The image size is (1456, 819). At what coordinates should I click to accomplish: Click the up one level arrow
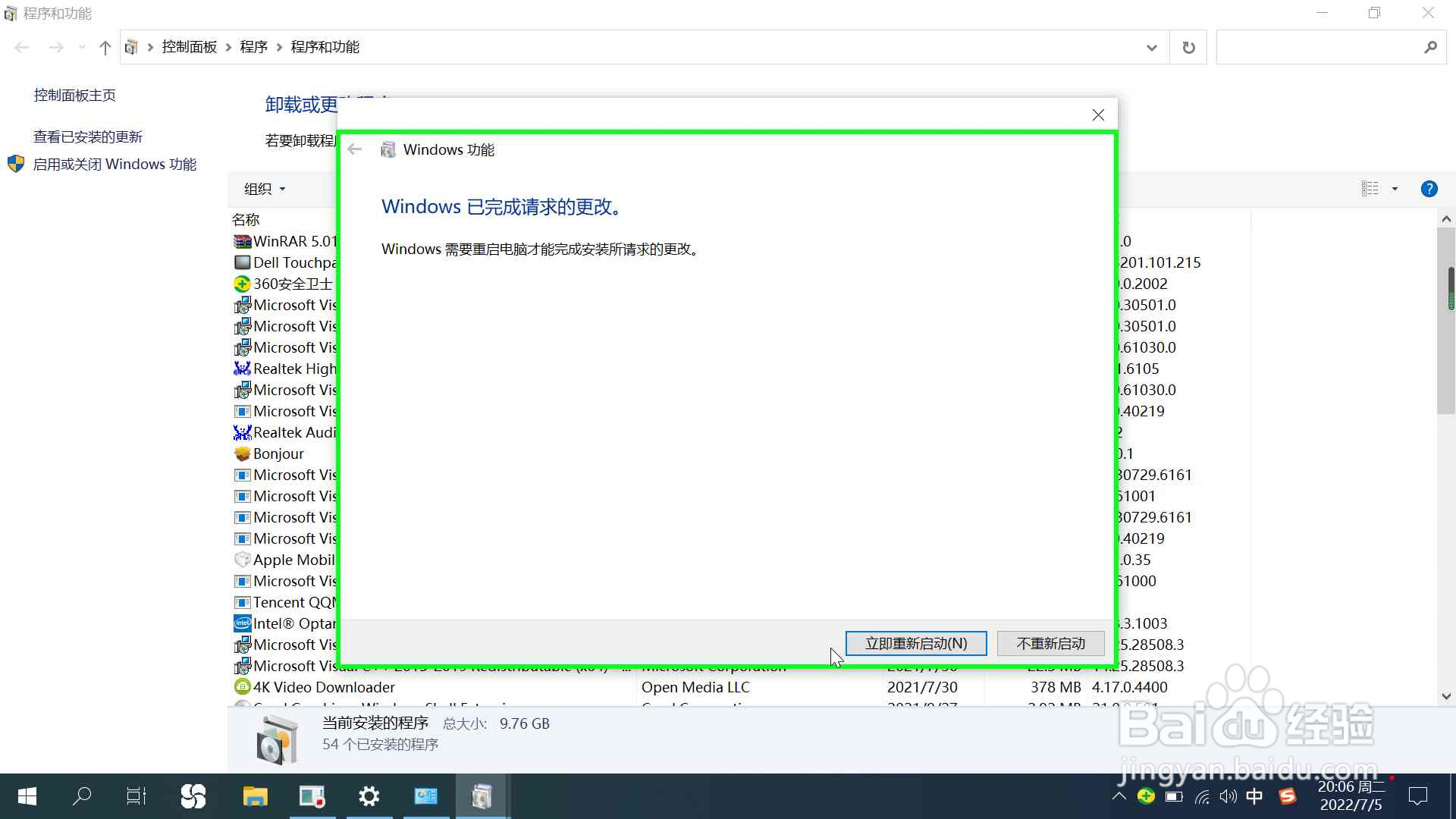105,48
